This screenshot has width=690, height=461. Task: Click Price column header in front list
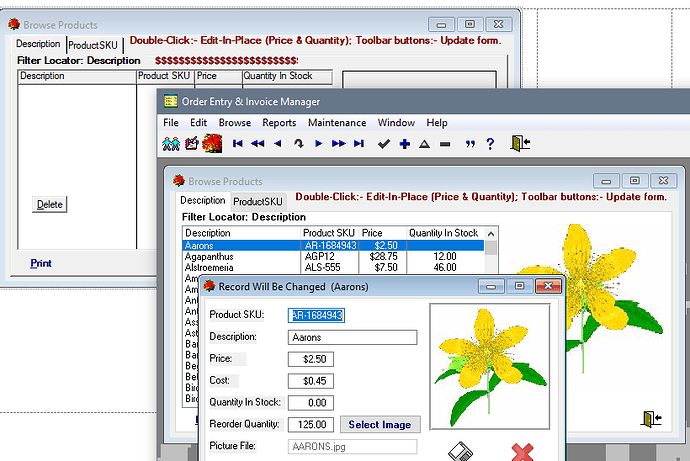coord(383,233)
